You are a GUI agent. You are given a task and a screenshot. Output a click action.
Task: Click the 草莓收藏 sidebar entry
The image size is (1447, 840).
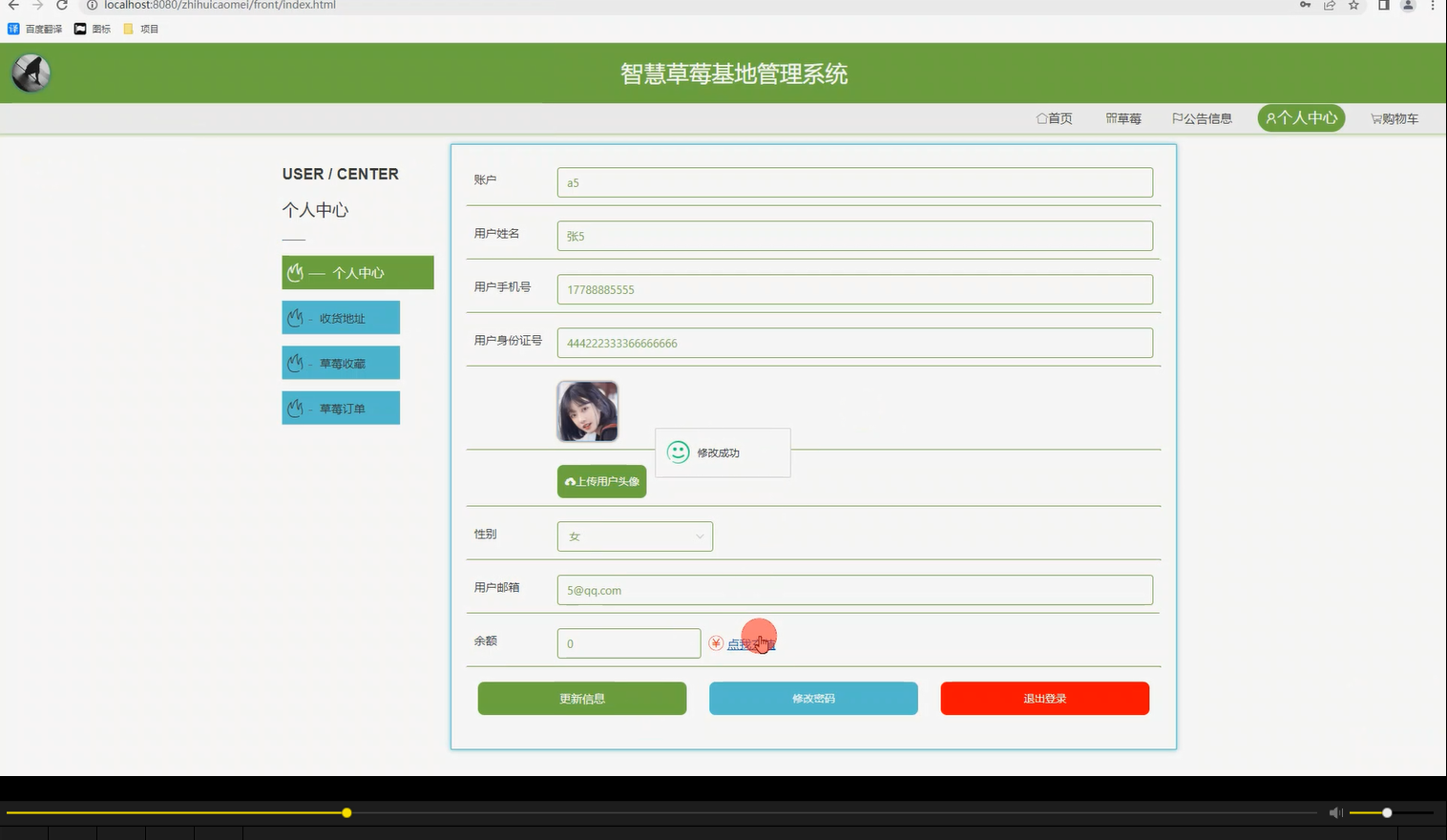341,363
